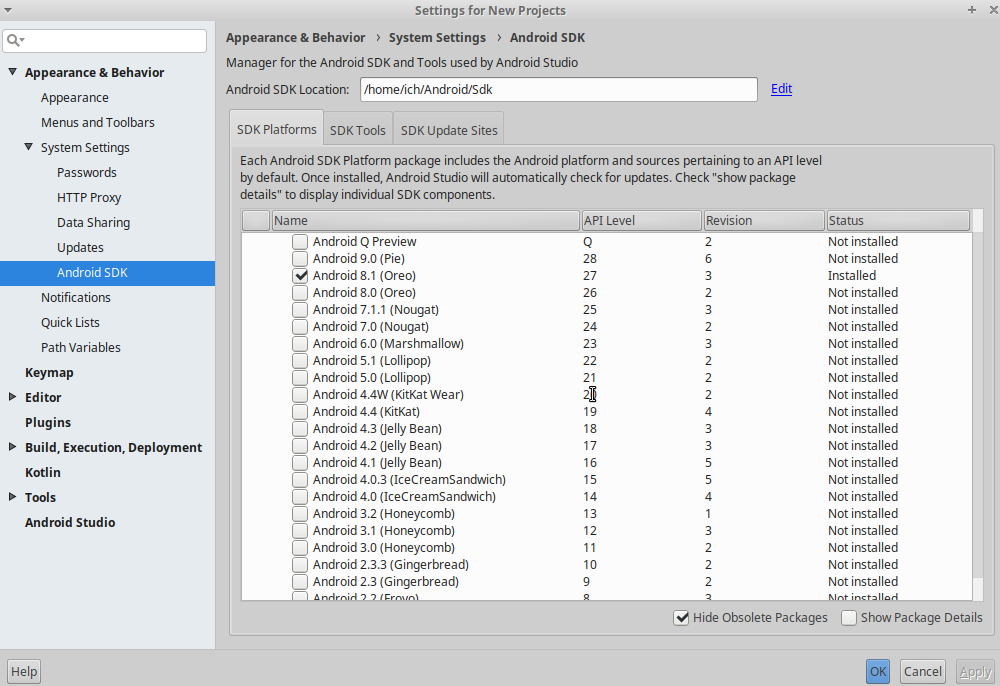Sort by the Name column header
This screenshot has height=686, width=1000.
426,221
